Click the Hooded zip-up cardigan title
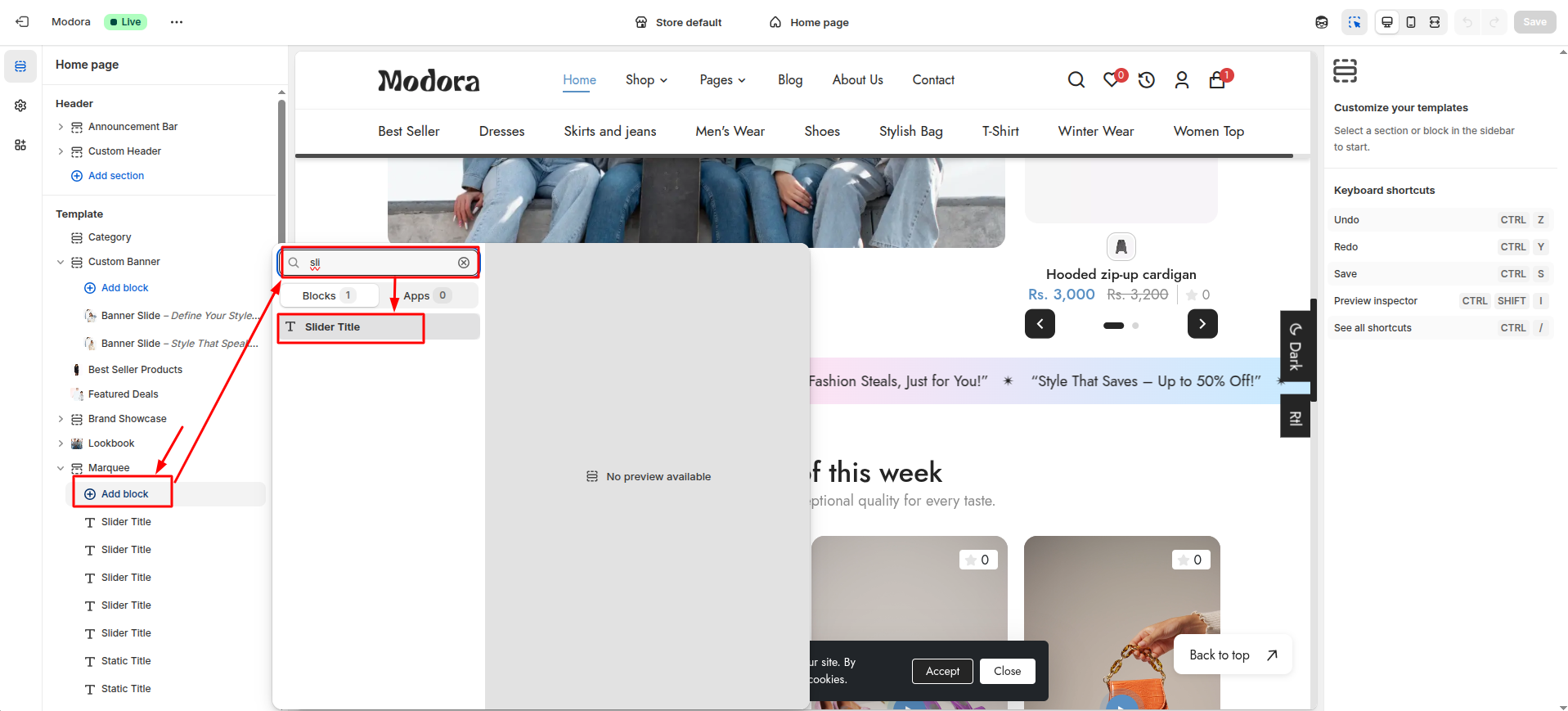1568x711 pixels. (1121, 274)
